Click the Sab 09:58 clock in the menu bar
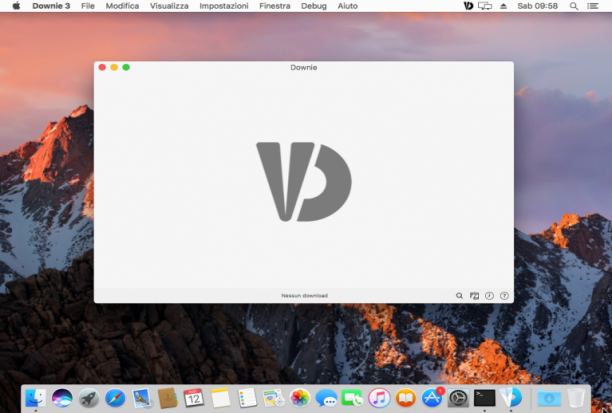The image size is (612, 413). [x=537, y=6]
